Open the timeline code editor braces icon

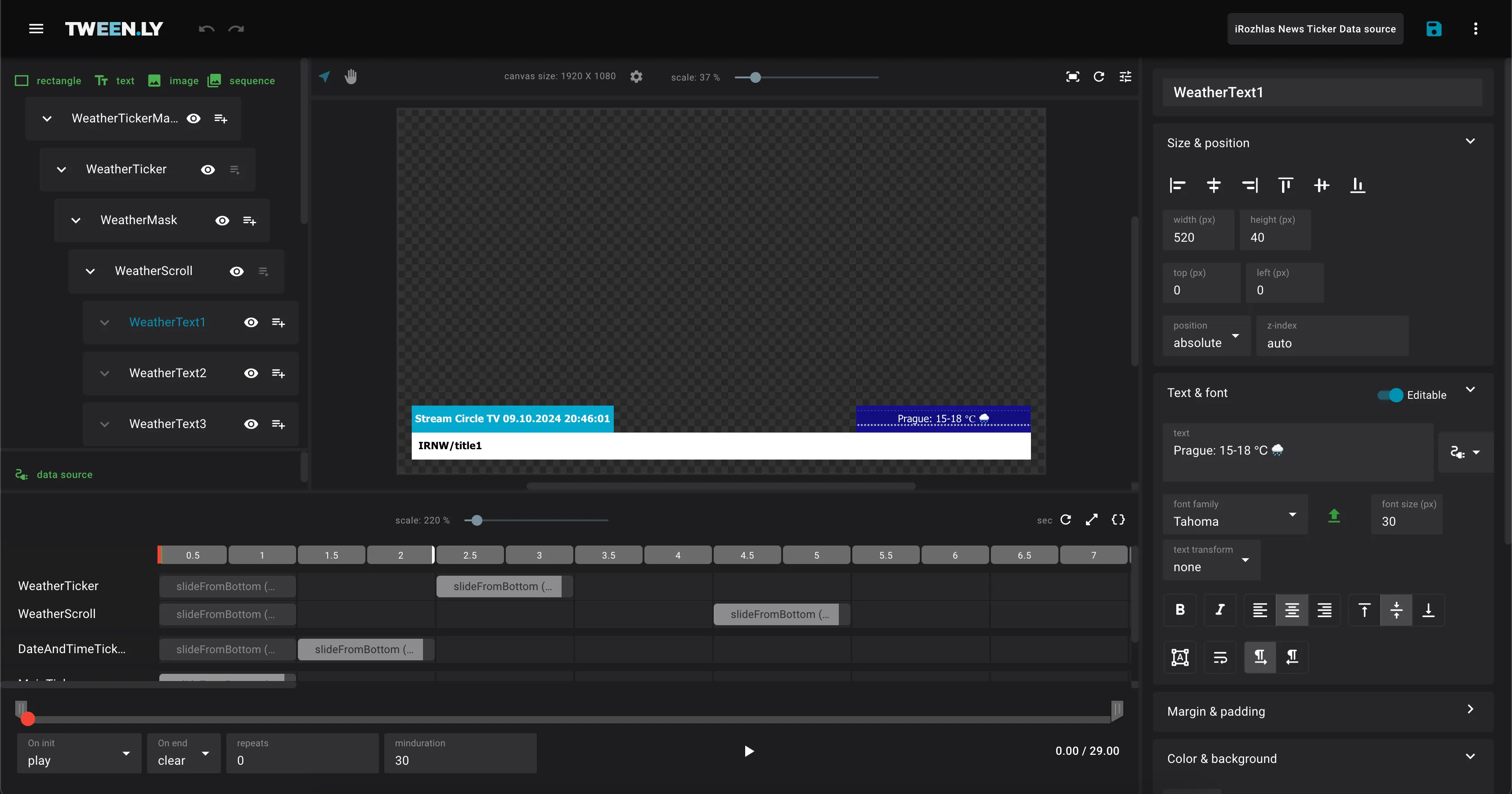(1118, 520)
